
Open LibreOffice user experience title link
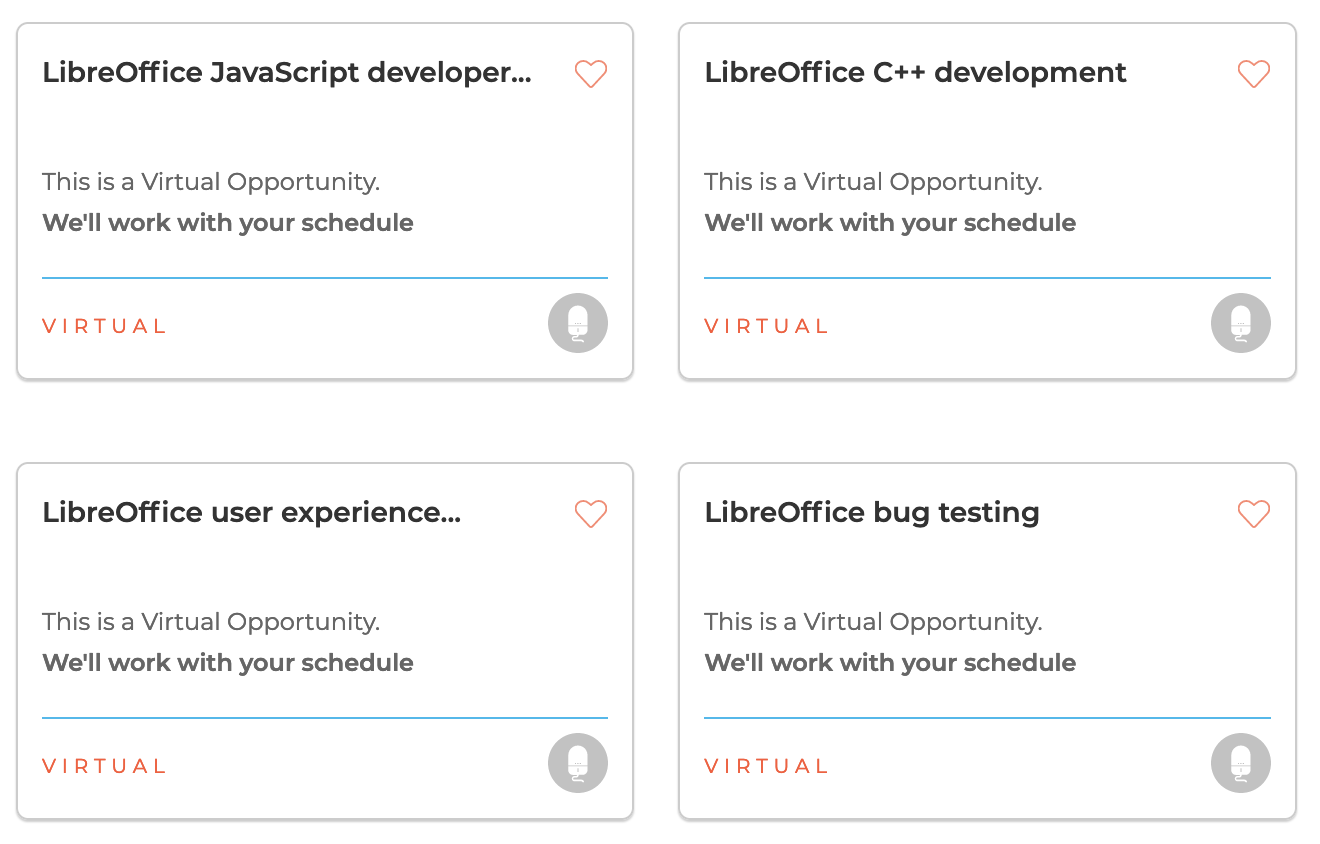point(252,513)
